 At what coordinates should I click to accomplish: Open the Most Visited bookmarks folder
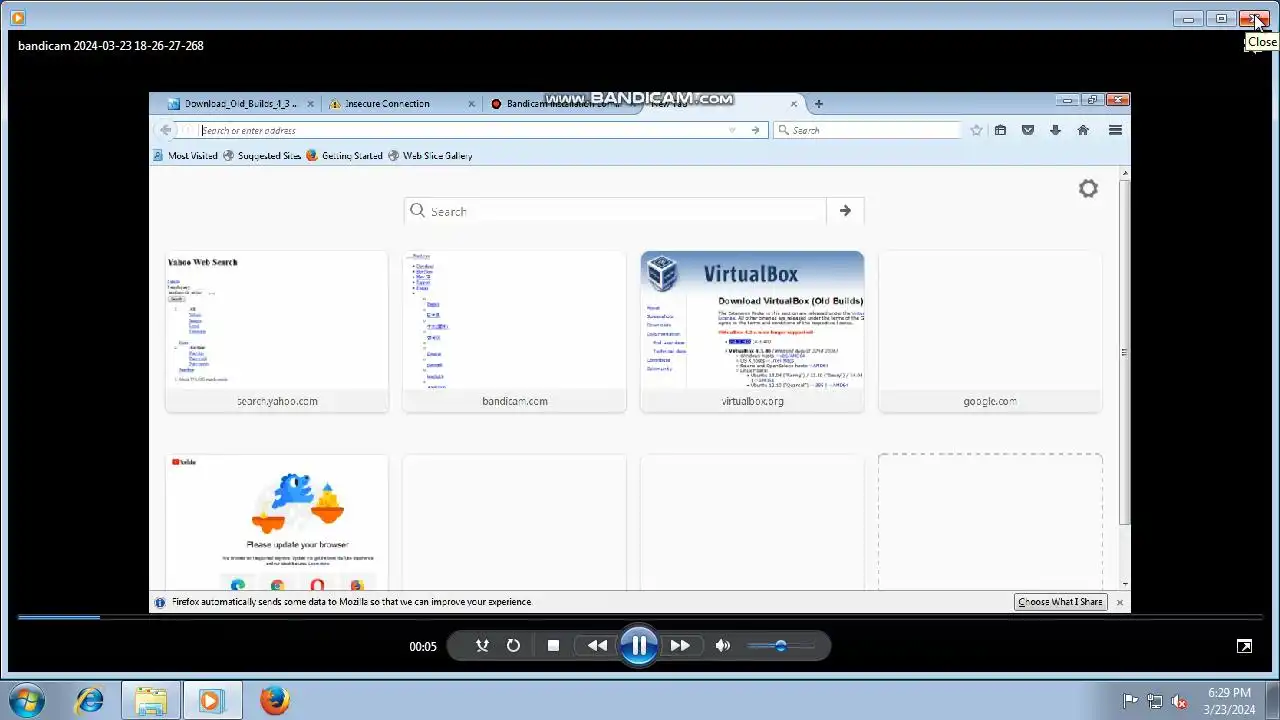(x=185, y=156)
